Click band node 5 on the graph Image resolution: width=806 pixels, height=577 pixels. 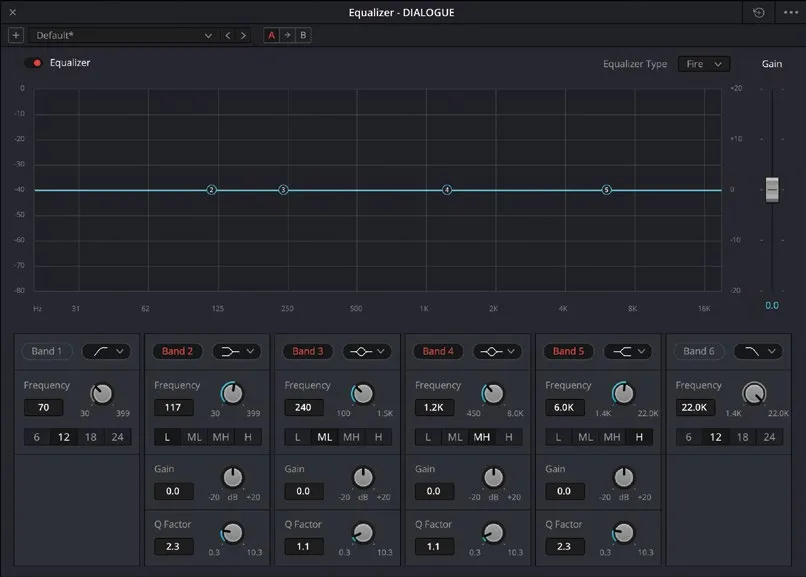[607, 190]
